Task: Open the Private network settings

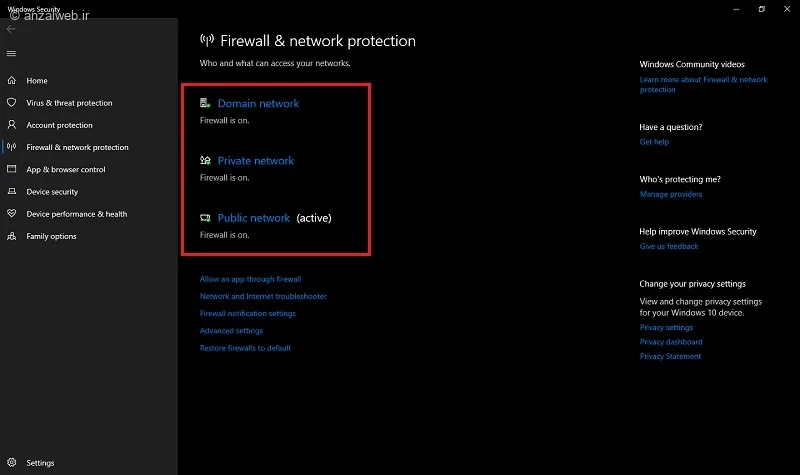Action: pos(256,161)
